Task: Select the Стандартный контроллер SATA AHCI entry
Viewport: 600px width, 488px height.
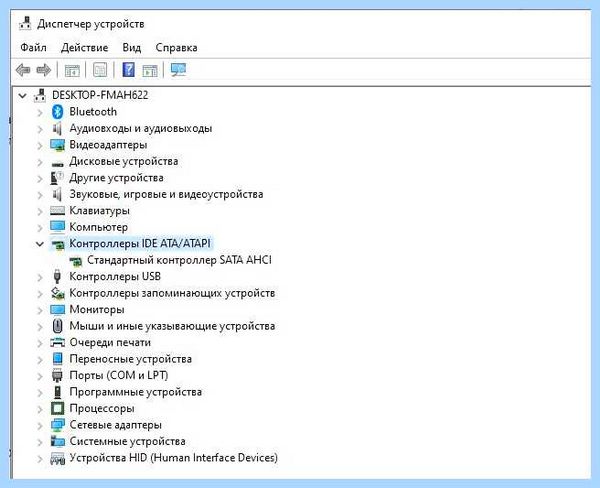Action: click(x=179, y=260)
